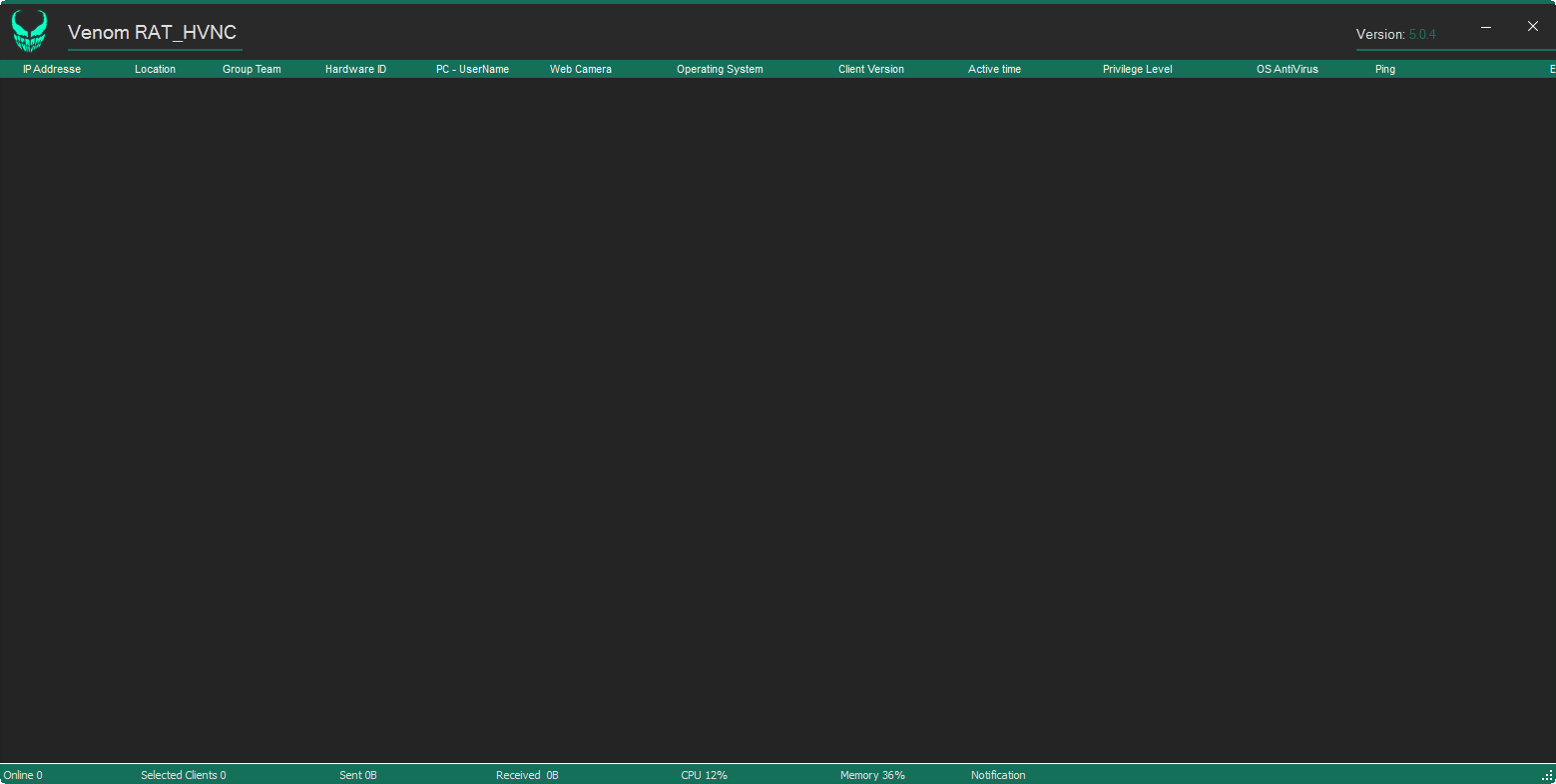Minimize the application window
The width and height of the screenshot is (1556, 784).
(1486, 27)
